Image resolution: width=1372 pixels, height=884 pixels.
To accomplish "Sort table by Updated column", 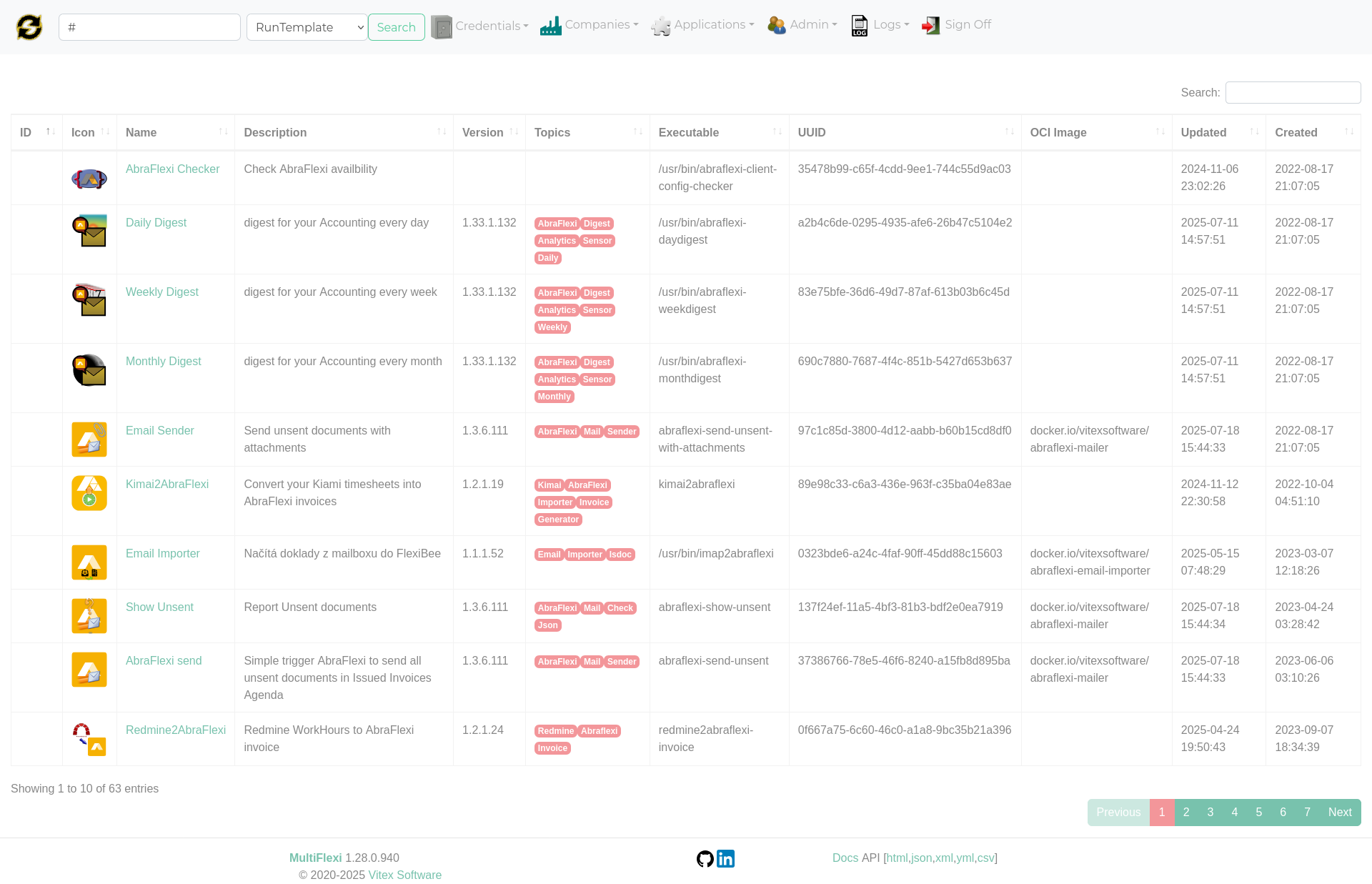I will pos(1218,132).
